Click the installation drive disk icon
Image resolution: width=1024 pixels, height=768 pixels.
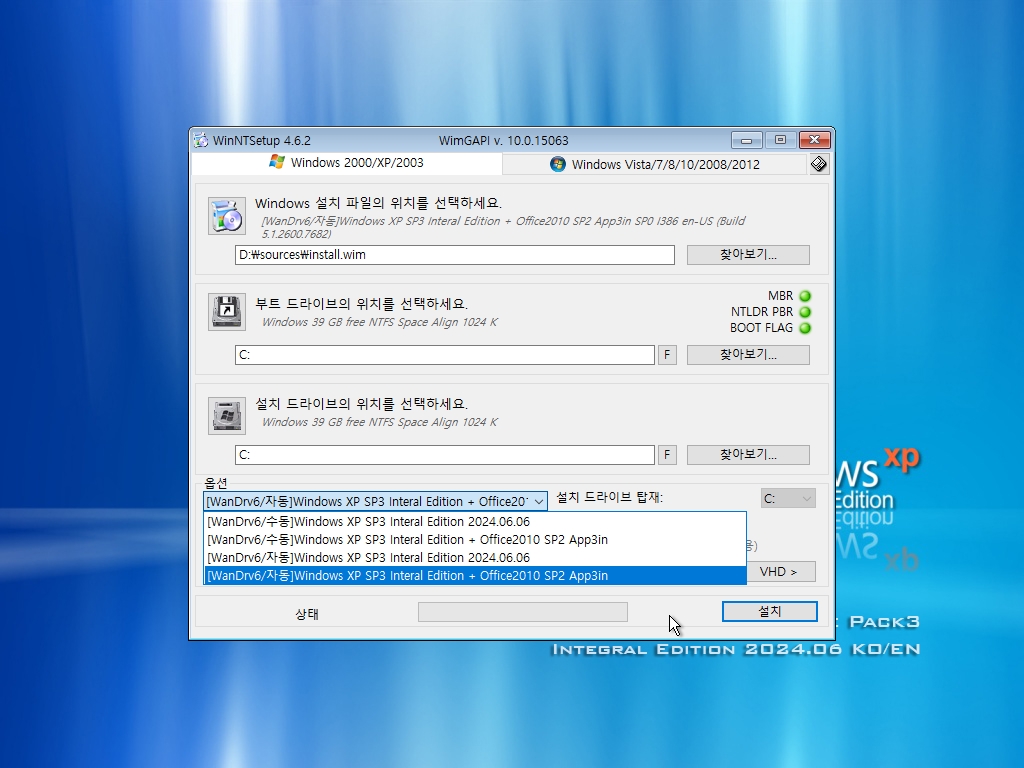pyautogui.click(x=227, y=415)
